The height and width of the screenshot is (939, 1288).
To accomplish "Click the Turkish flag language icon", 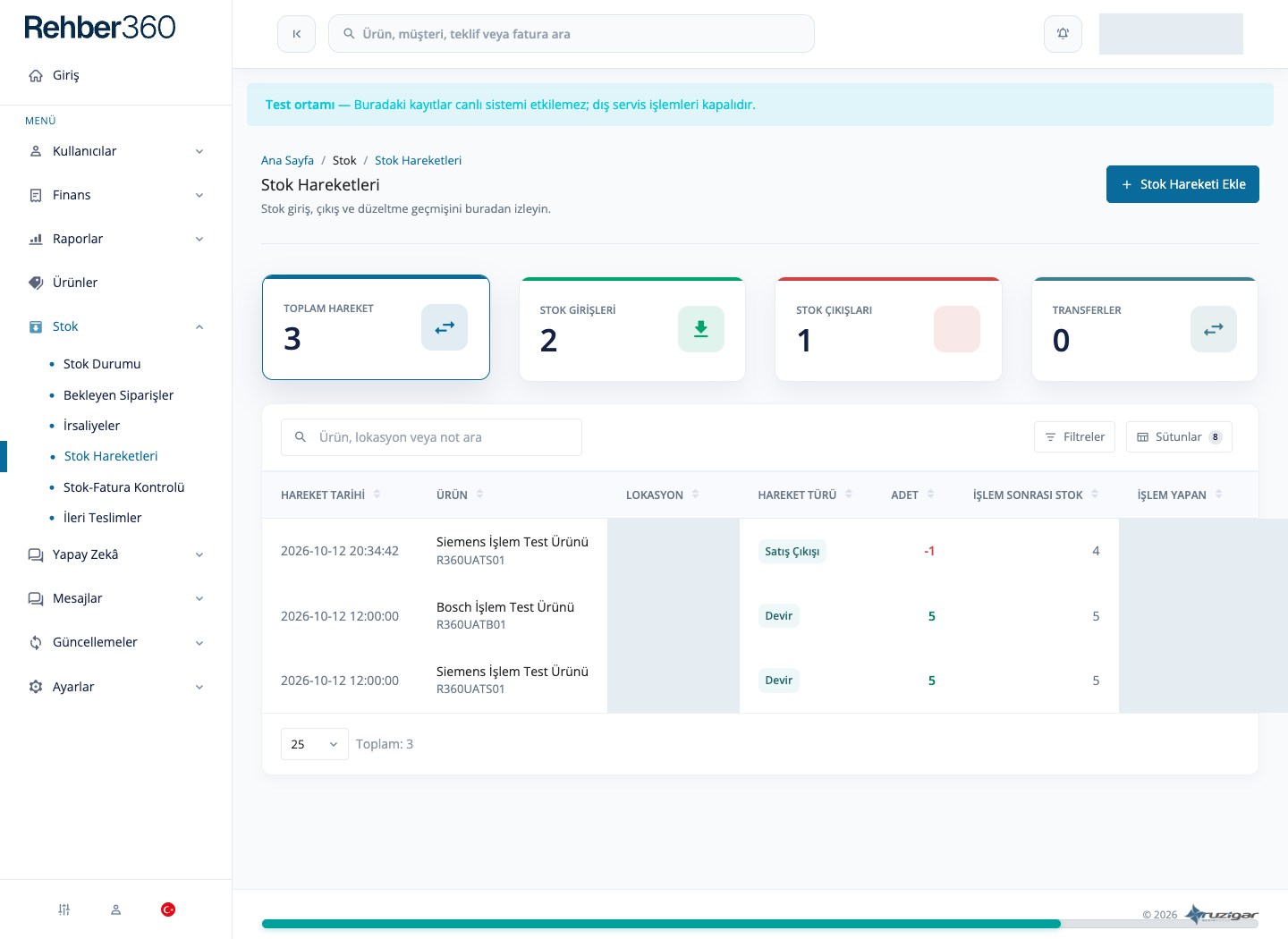I will point(168,909).
